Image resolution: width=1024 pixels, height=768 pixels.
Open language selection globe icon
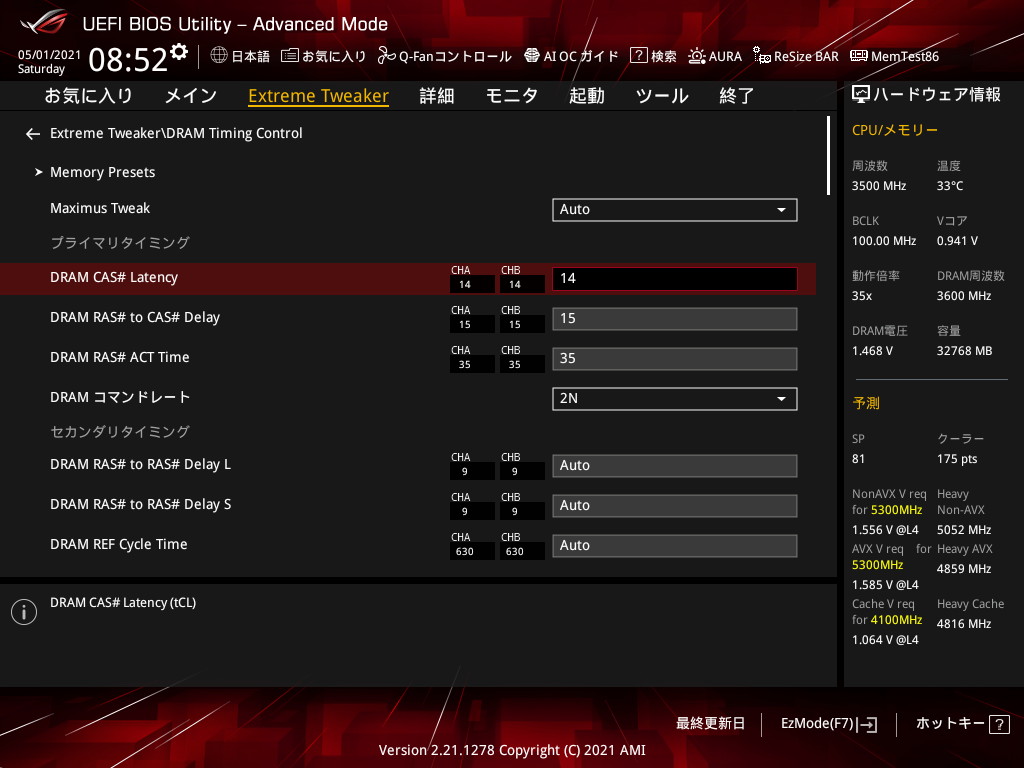click(x=219, y=56)
